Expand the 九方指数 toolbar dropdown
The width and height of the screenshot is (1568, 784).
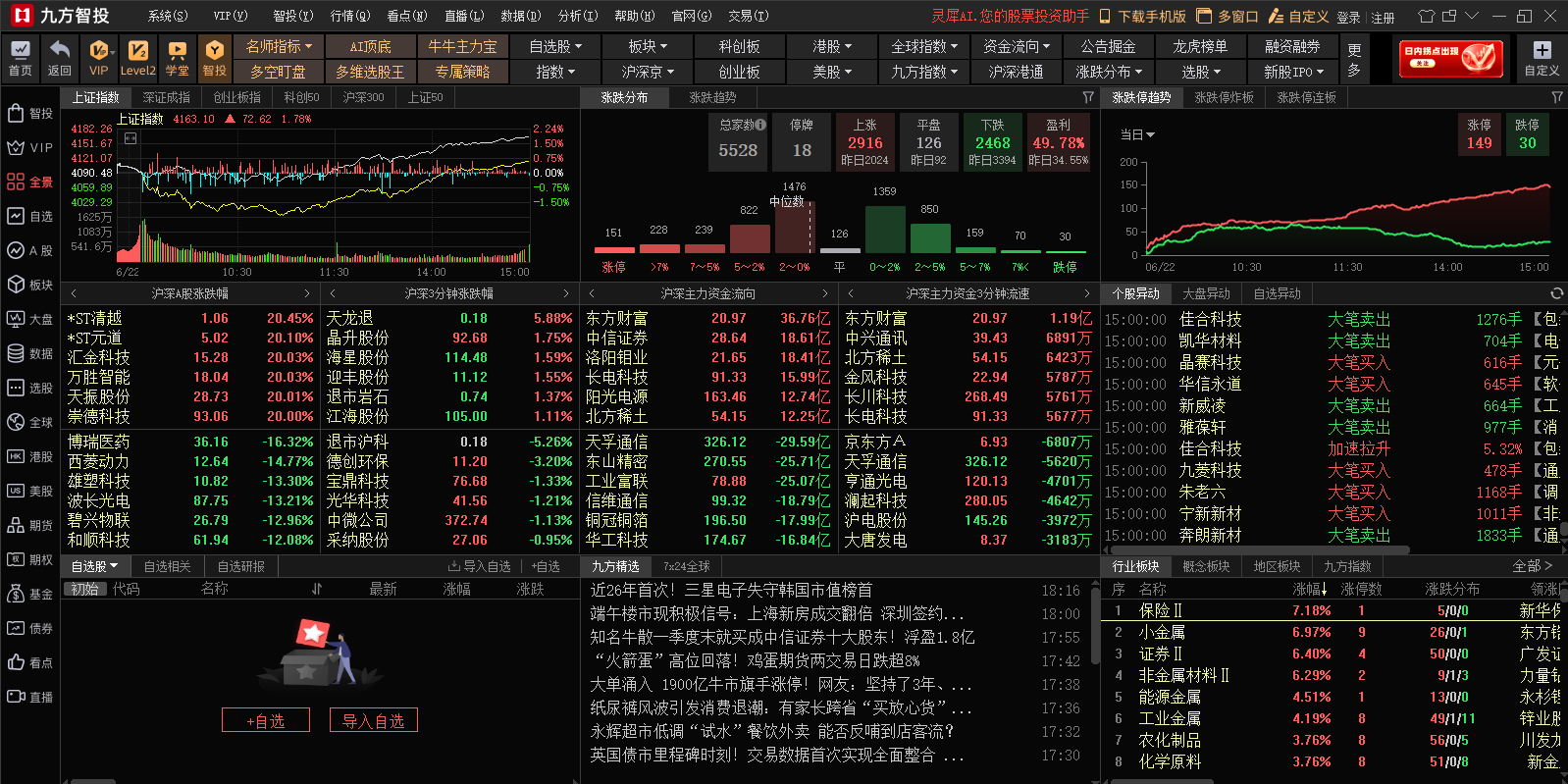925,72
